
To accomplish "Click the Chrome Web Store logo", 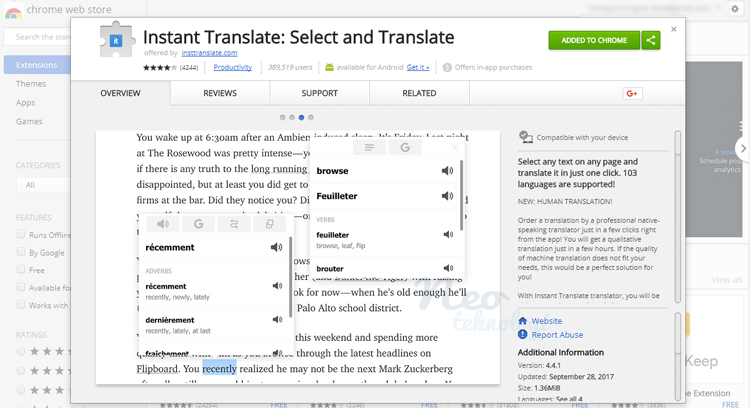I will [13, 11].
